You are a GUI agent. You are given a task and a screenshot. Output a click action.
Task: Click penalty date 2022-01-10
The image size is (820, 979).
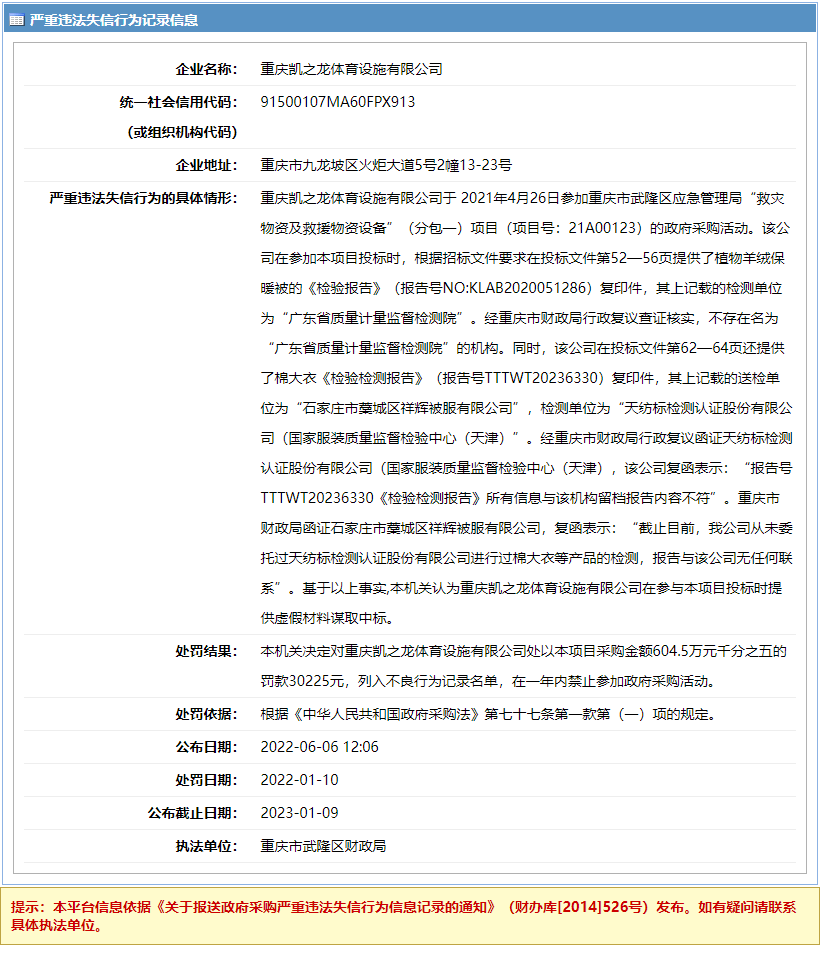tap(299, 780)
